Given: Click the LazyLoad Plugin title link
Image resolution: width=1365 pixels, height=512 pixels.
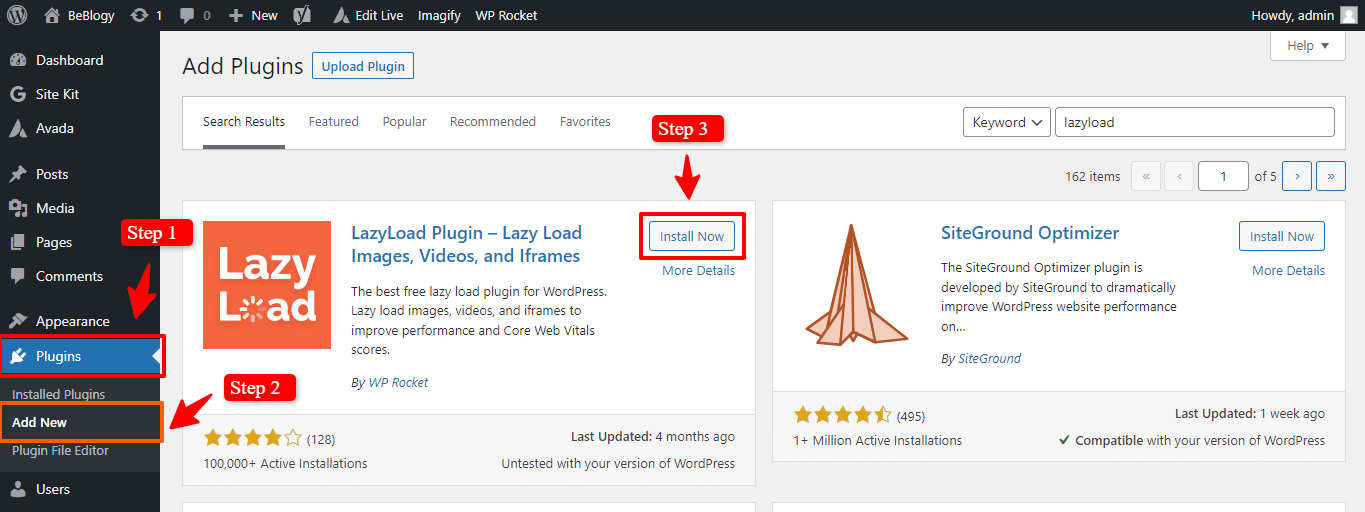Looking at the screenshot, I should (466, 244).
